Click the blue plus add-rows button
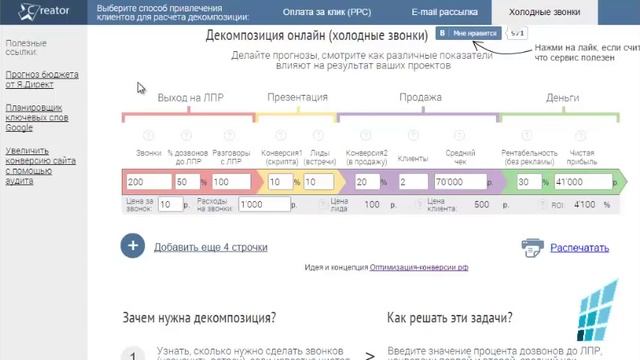The height and width of the screenshot is (360, 640). coord(133,246)
